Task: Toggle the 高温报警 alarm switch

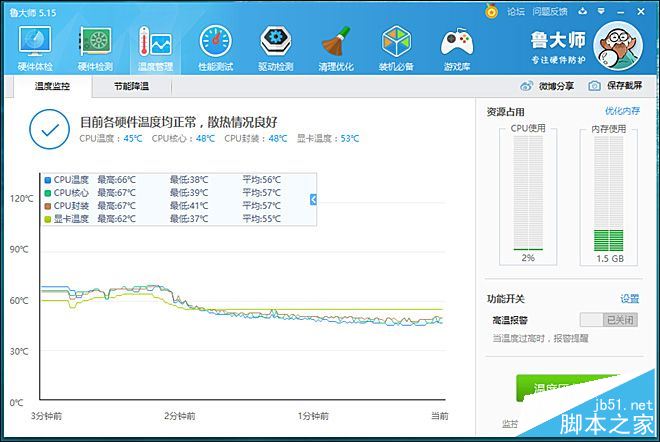Action: [608, 320]
